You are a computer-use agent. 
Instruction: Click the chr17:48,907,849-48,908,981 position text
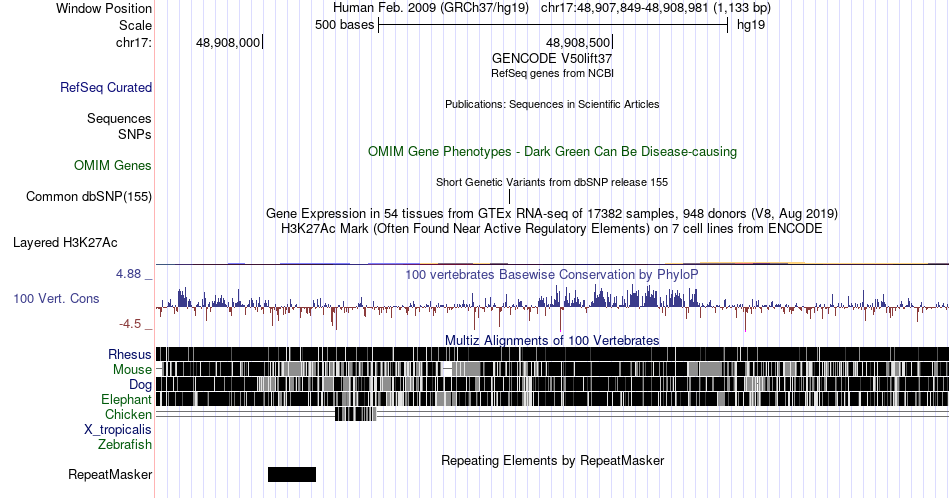click(656, 8)
